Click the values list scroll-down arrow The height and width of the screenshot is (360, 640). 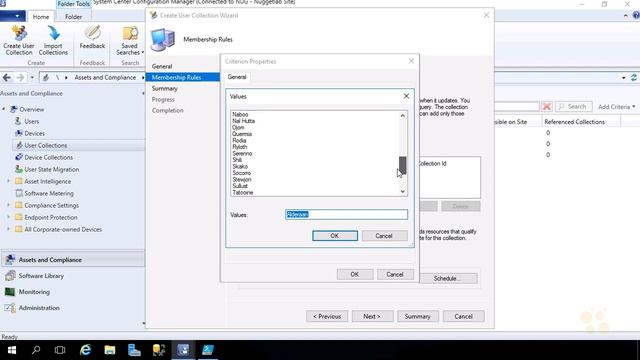[x=403, y=191]
